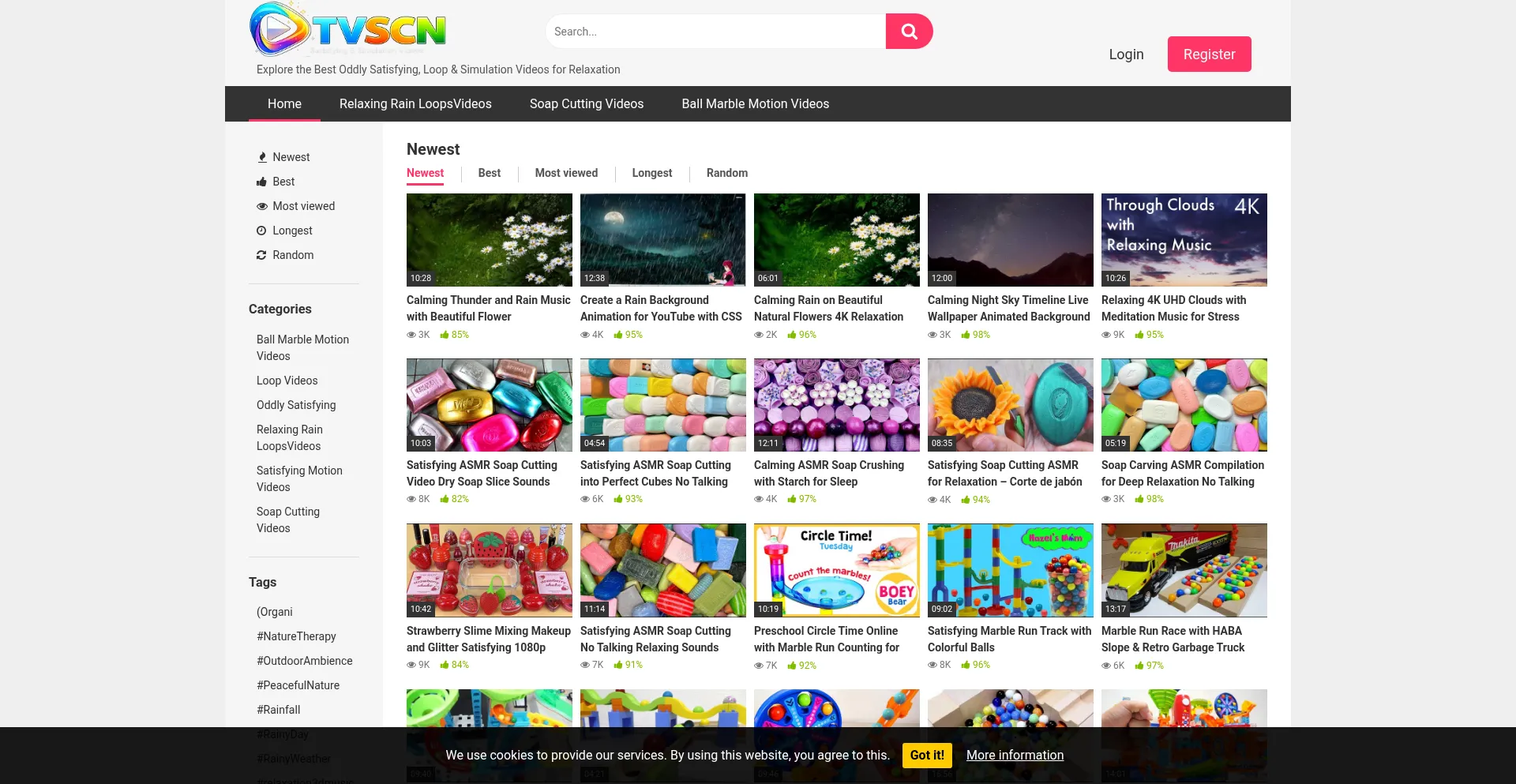Click thumbs-up icon beside 97% on Soap Crushing
Image resolution: width=1516 pixels, height=784 pixels.
point(792,499)
